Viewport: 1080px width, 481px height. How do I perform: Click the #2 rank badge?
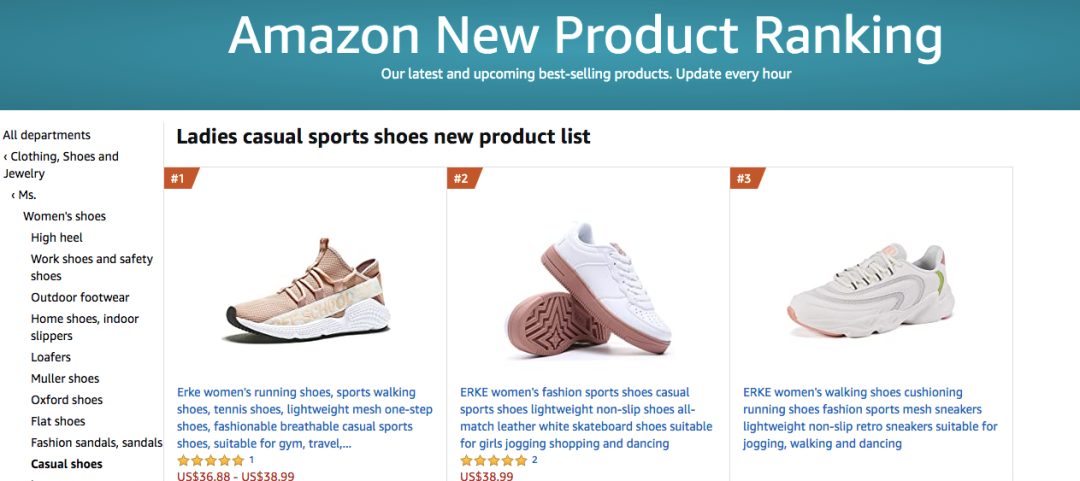[x=463, y=178]
